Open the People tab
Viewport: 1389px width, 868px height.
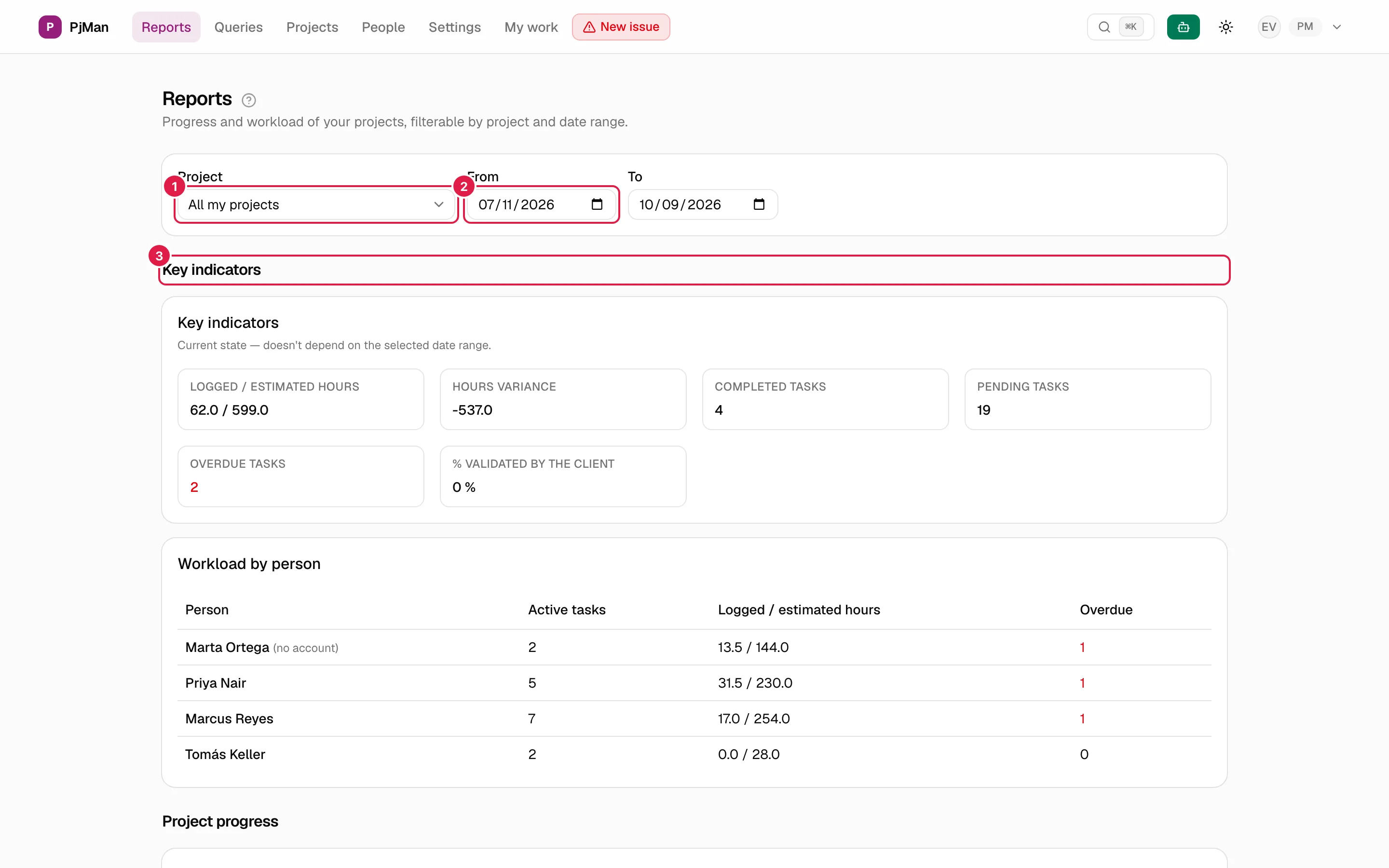coord(383,27)
